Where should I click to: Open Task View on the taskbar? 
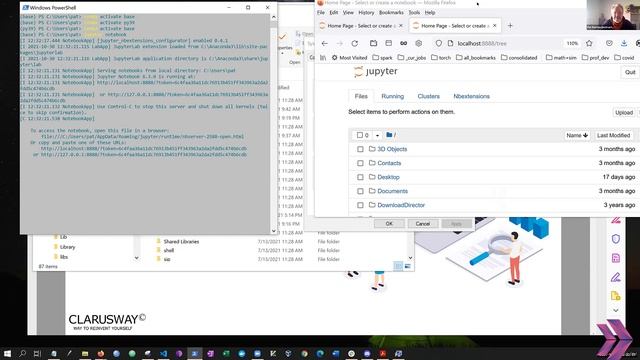point(37,353)
